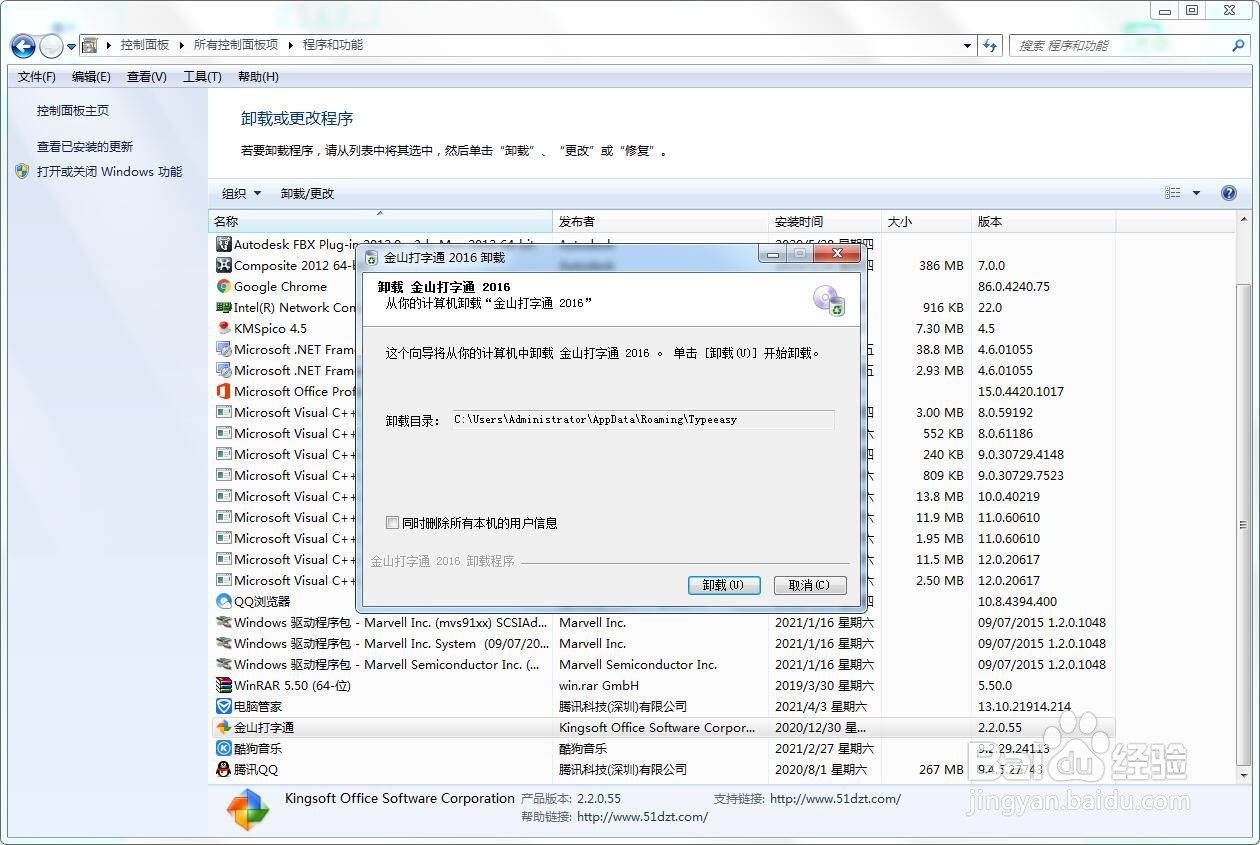Click the Google Chrome icon in list
This screenshot has height=845, width=1260.
224,286
